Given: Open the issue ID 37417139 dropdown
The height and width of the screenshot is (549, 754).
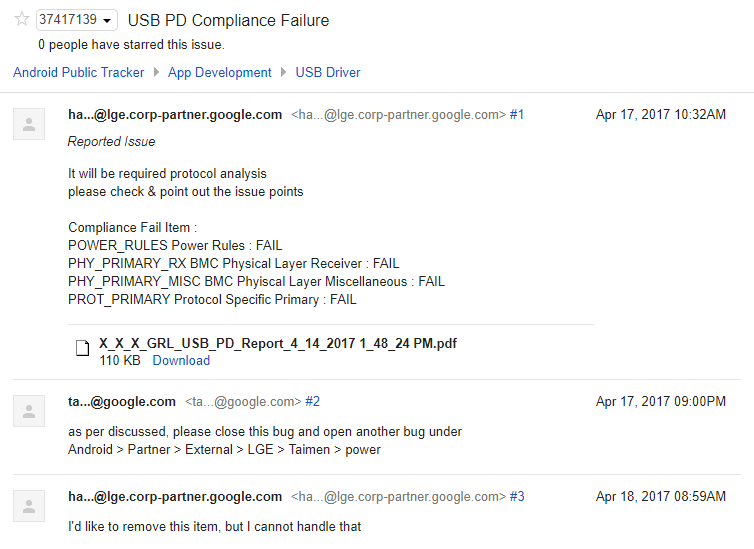Looking at the screenshot, I should pos(76,20).
